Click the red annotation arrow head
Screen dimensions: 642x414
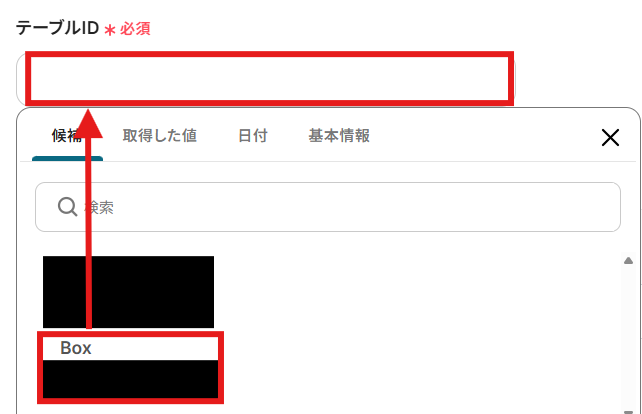tap(89, 123)
